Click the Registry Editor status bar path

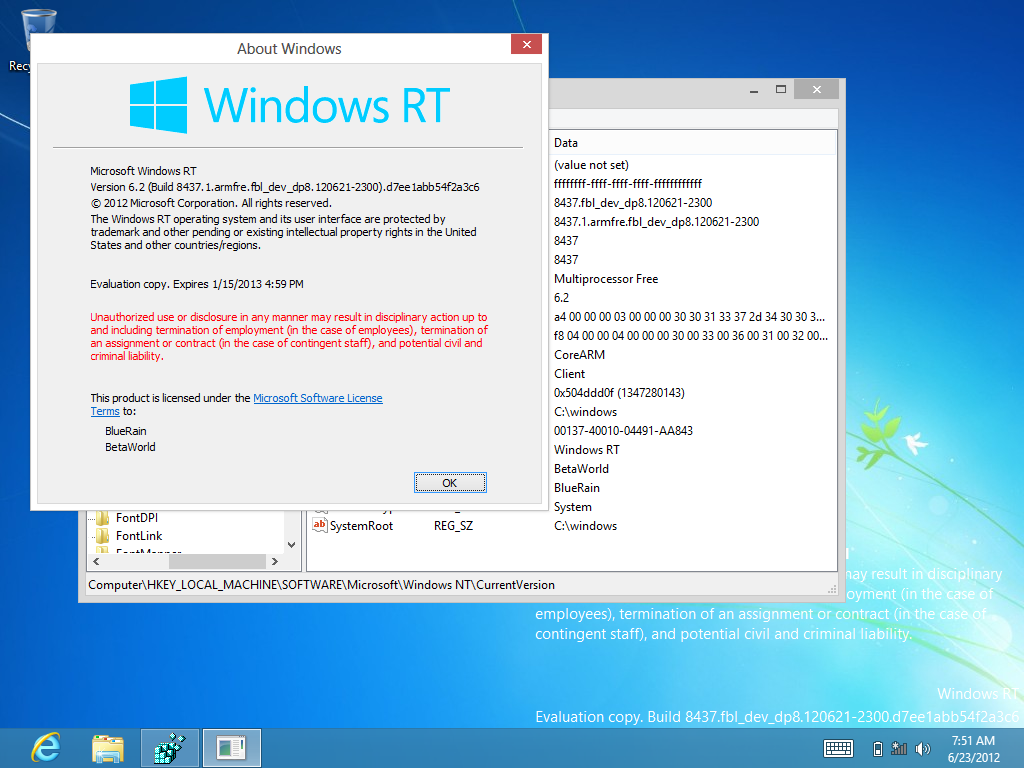pos(321,585)
